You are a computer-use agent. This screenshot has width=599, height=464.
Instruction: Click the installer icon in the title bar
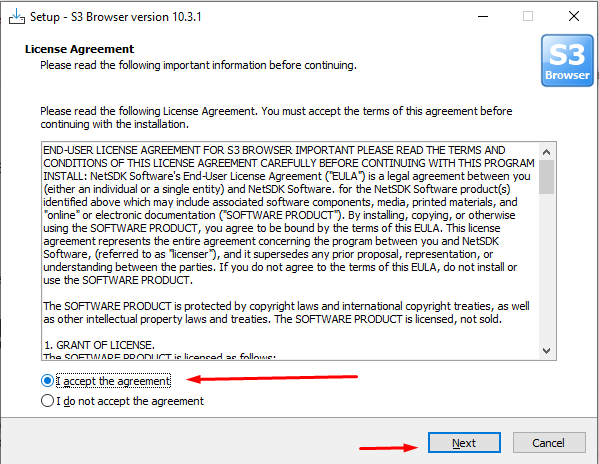pyautogui.click(x=17, y=17)
